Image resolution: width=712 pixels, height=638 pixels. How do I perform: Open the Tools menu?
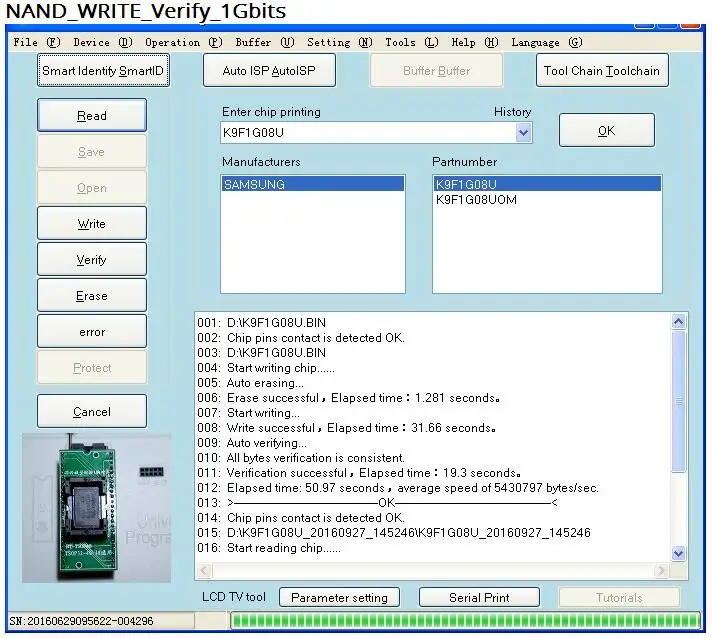coord(412,42)
